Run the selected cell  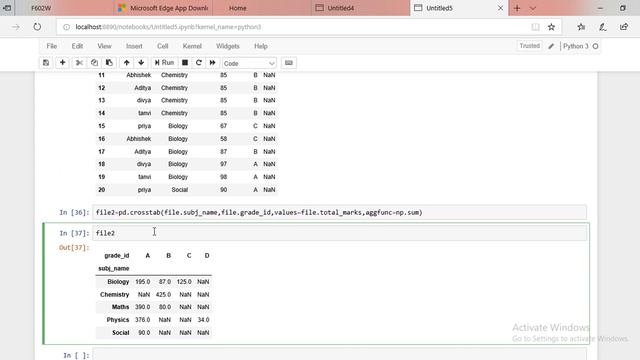click(164, 63)
